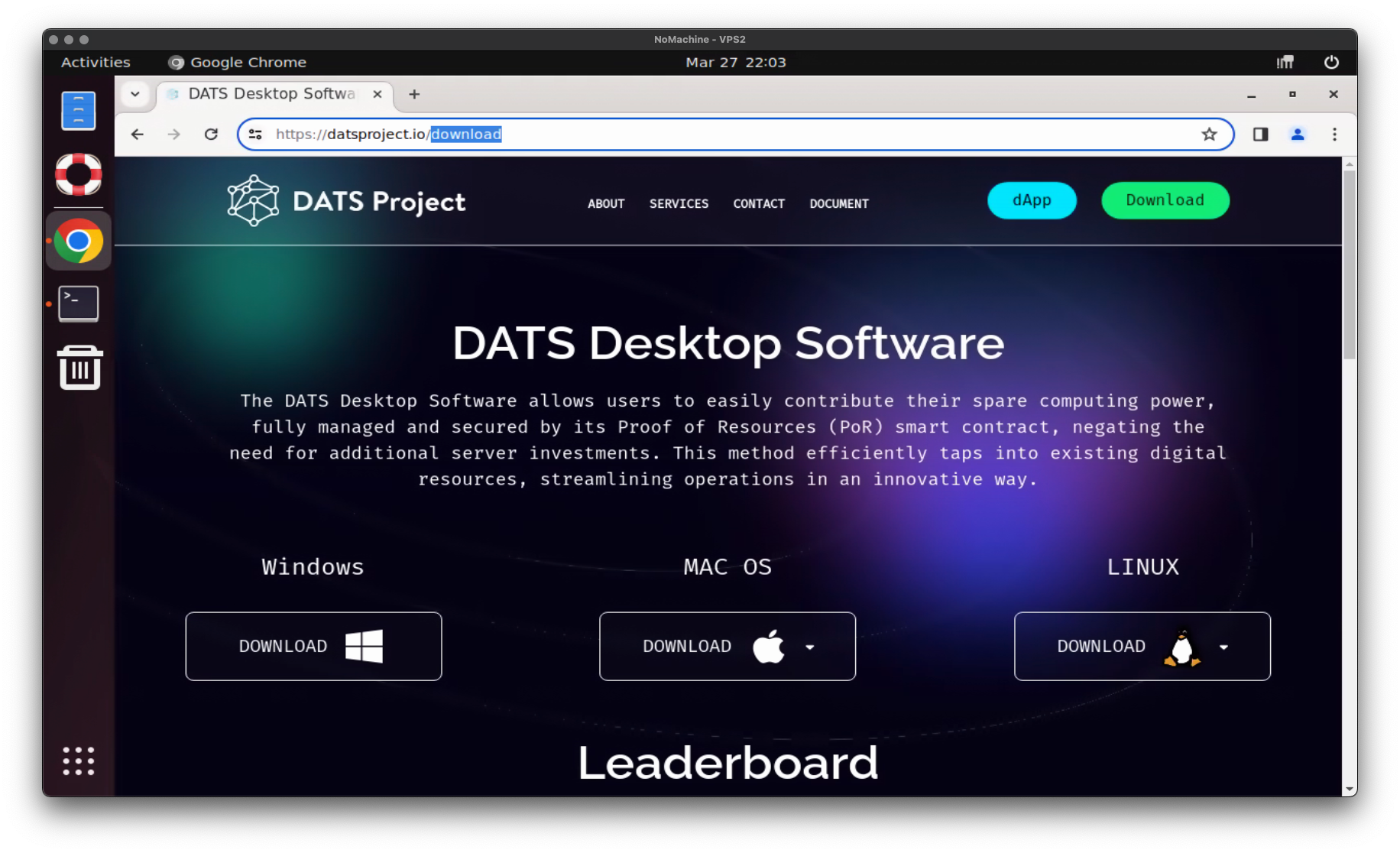This screenshot has width=1400, height=853.
Task: Open the Terminal from the dock
Action: click(x=79, y=304)
